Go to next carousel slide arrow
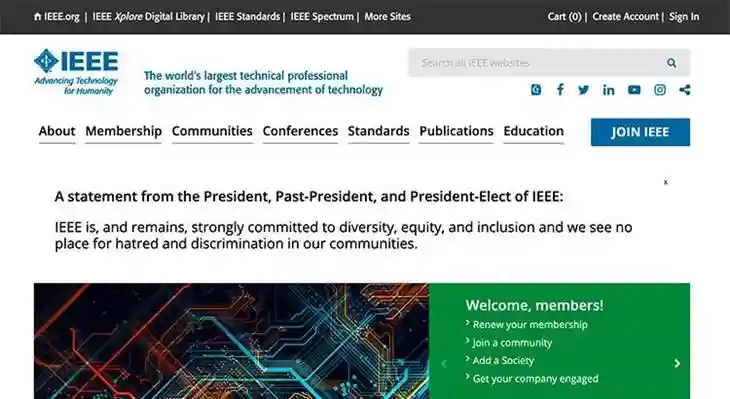730x399 pixels. 677,363
